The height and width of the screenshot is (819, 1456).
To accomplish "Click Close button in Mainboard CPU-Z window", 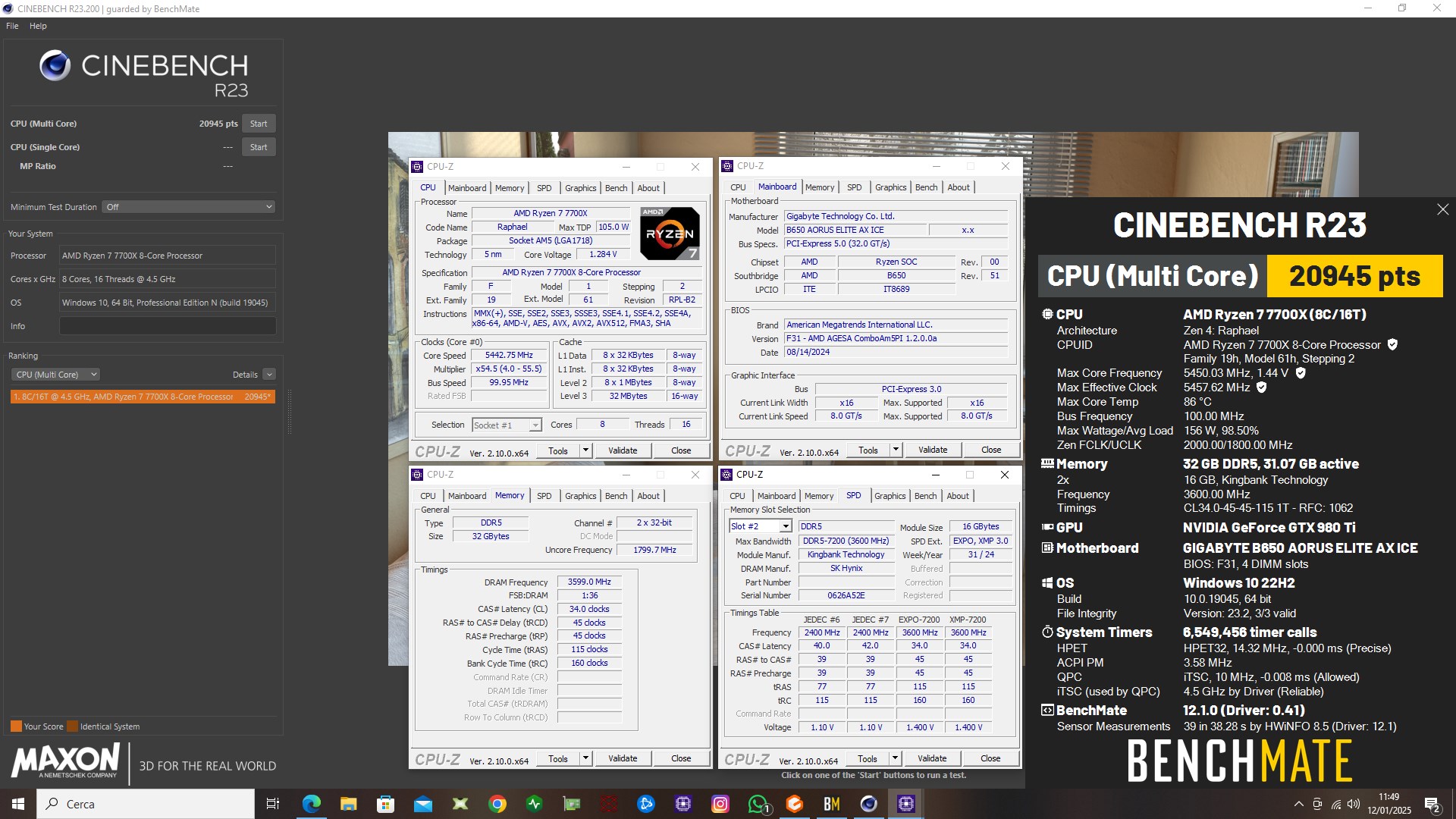I will [991, 450].
